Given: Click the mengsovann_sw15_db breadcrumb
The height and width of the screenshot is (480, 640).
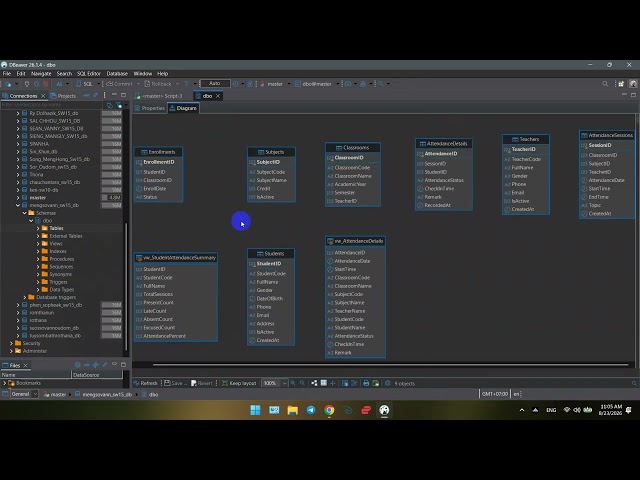Looking at the screenshot, I should [x=104, y=395].
